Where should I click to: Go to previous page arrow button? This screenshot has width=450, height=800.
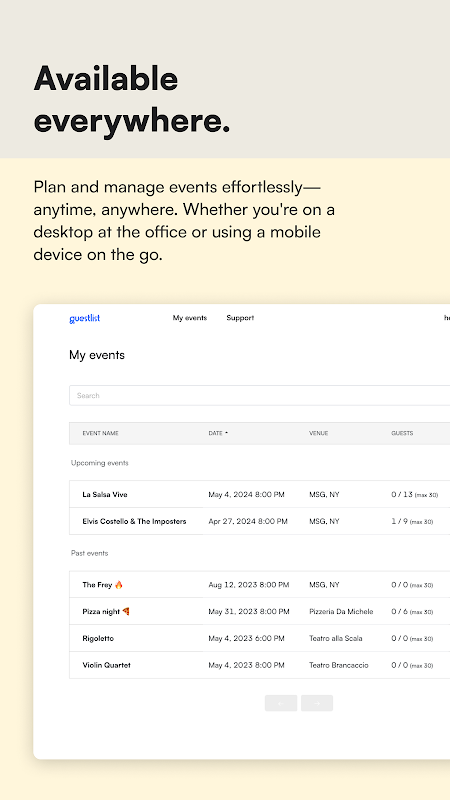tap(281, 703)
